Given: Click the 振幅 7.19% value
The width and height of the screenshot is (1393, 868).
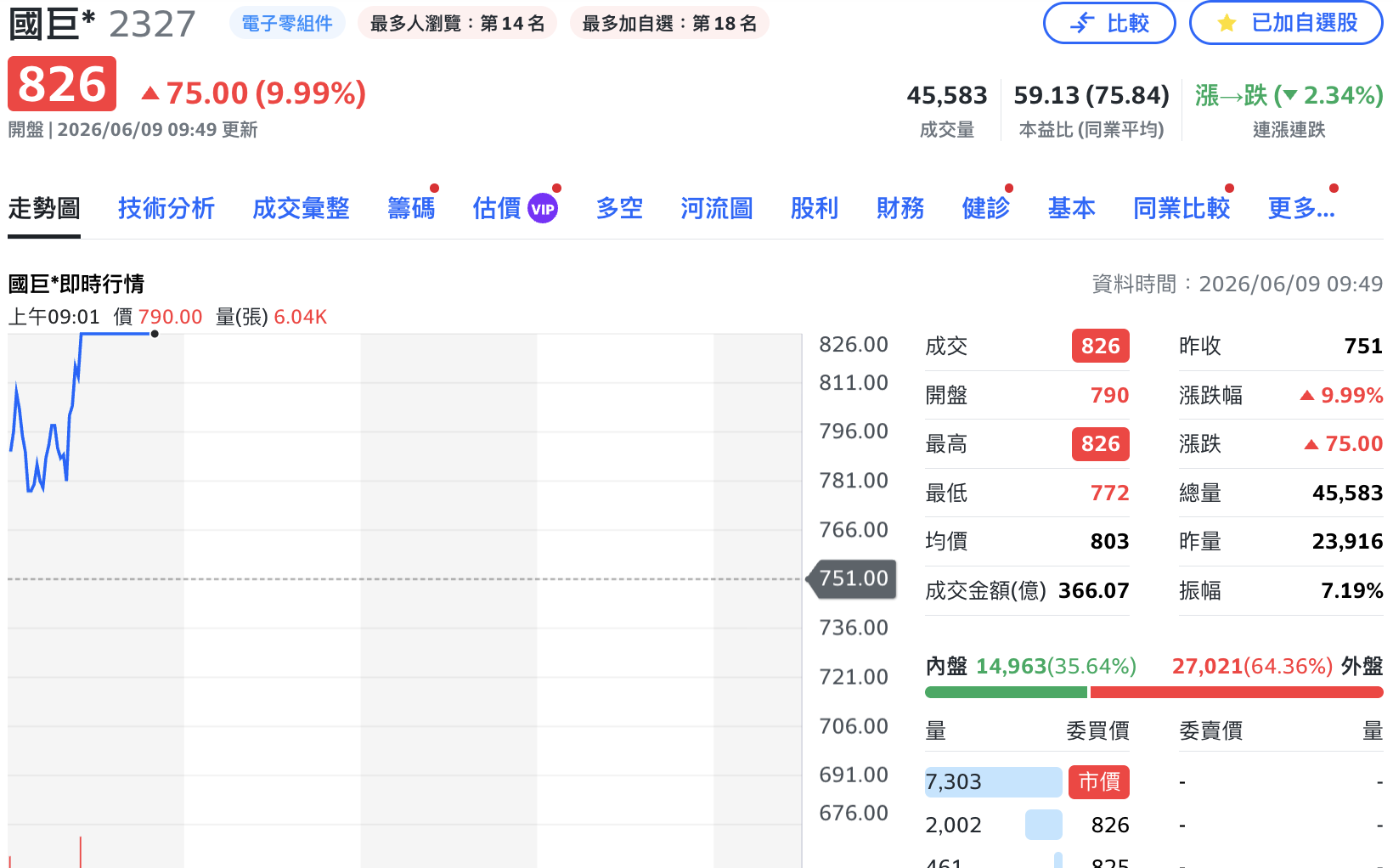Looking at the screenshot, I should (1352, 590).
